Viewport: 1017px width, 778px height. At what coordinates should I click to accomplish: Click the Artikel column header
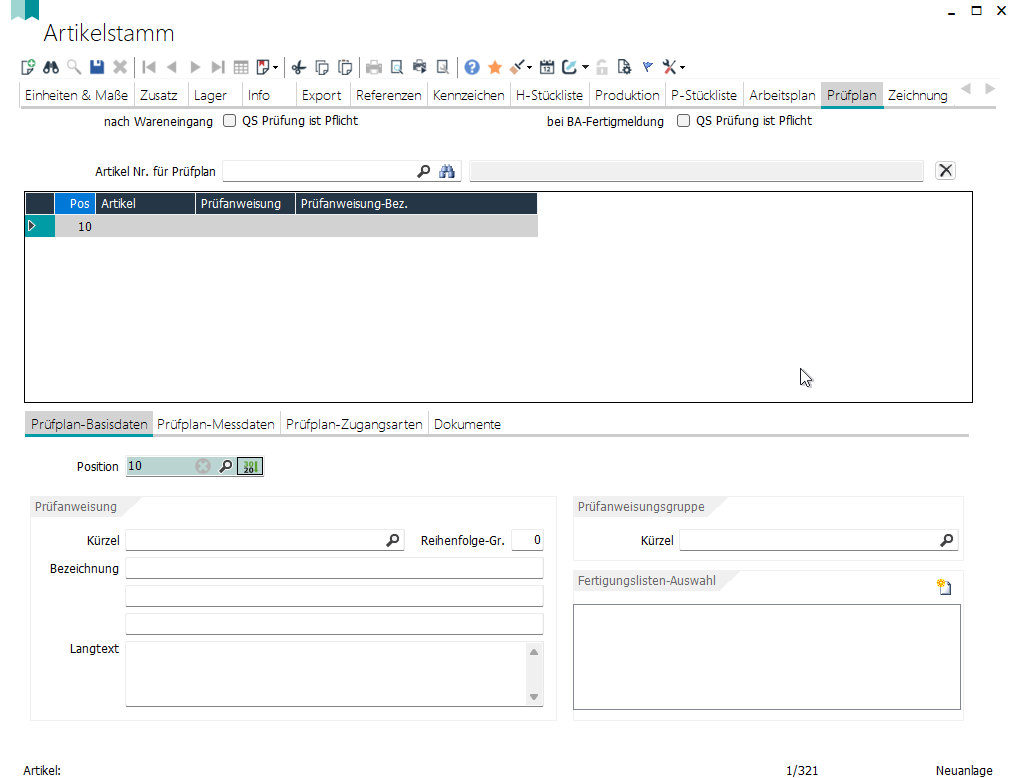coord(146,204)
